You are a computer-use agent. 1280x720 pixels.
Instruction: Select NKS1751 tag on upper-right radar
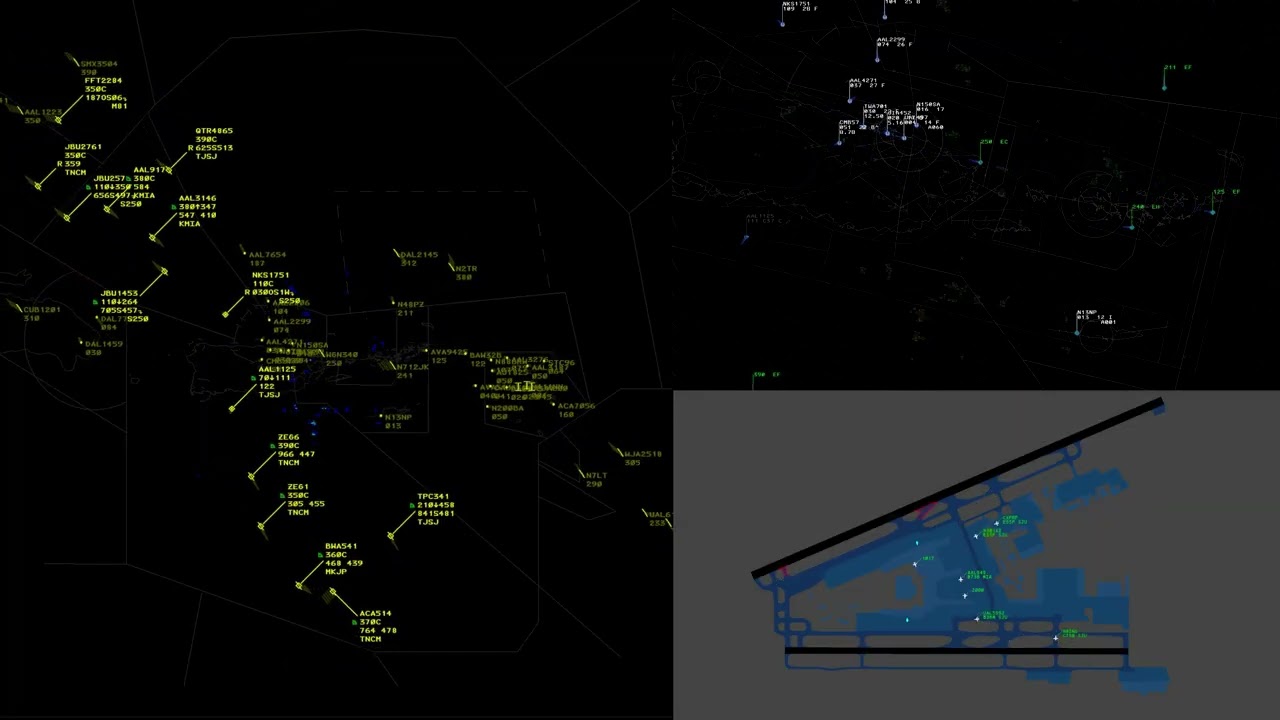[x=799, y=6]
